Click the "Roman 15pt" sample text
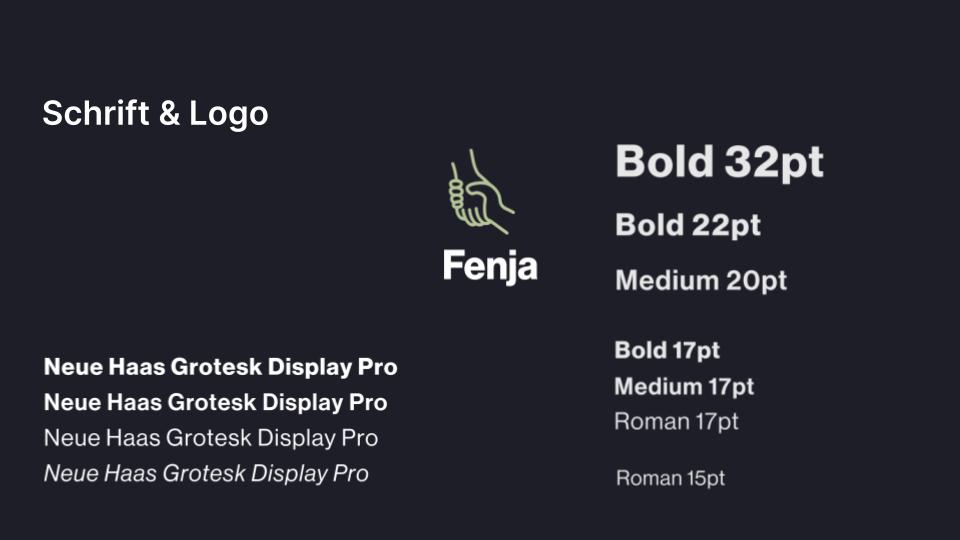This screenshot has width=960, height=540. point(670,478)
